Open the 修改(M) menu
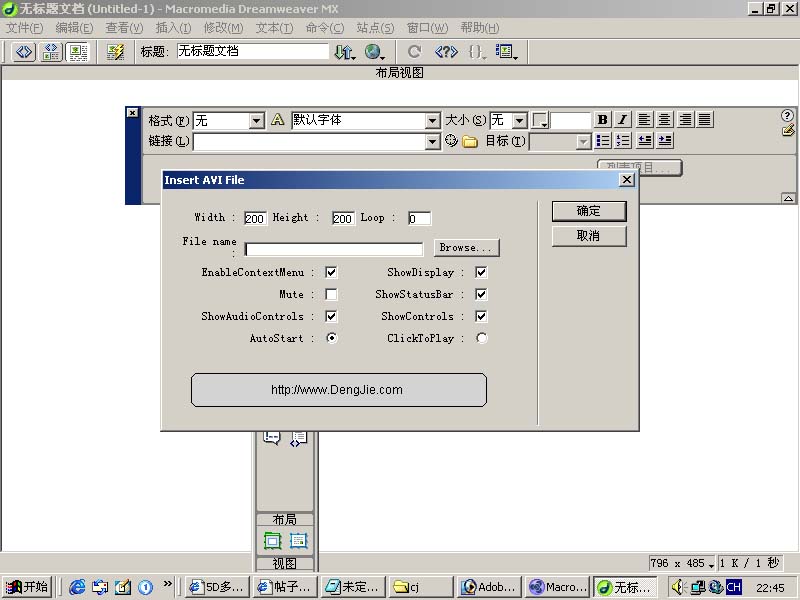 (x=223, y=28)
